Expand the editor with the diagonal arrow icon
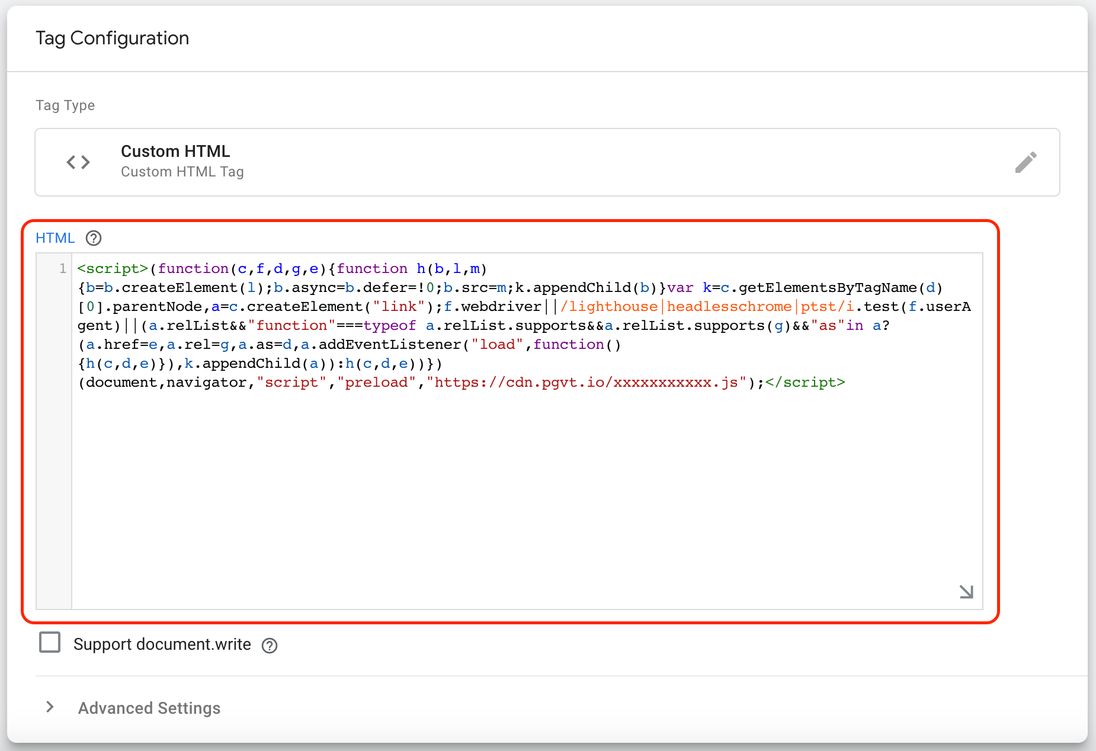This screenshot has width=1096, height=751. tap(964, 591)
